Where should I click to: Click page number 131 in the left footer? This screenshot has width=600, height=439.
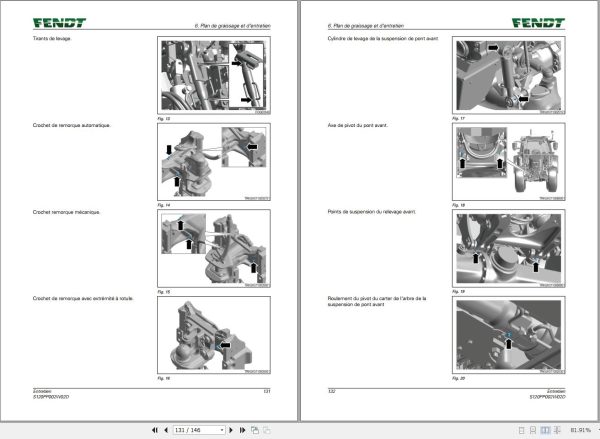pos(267,391)
